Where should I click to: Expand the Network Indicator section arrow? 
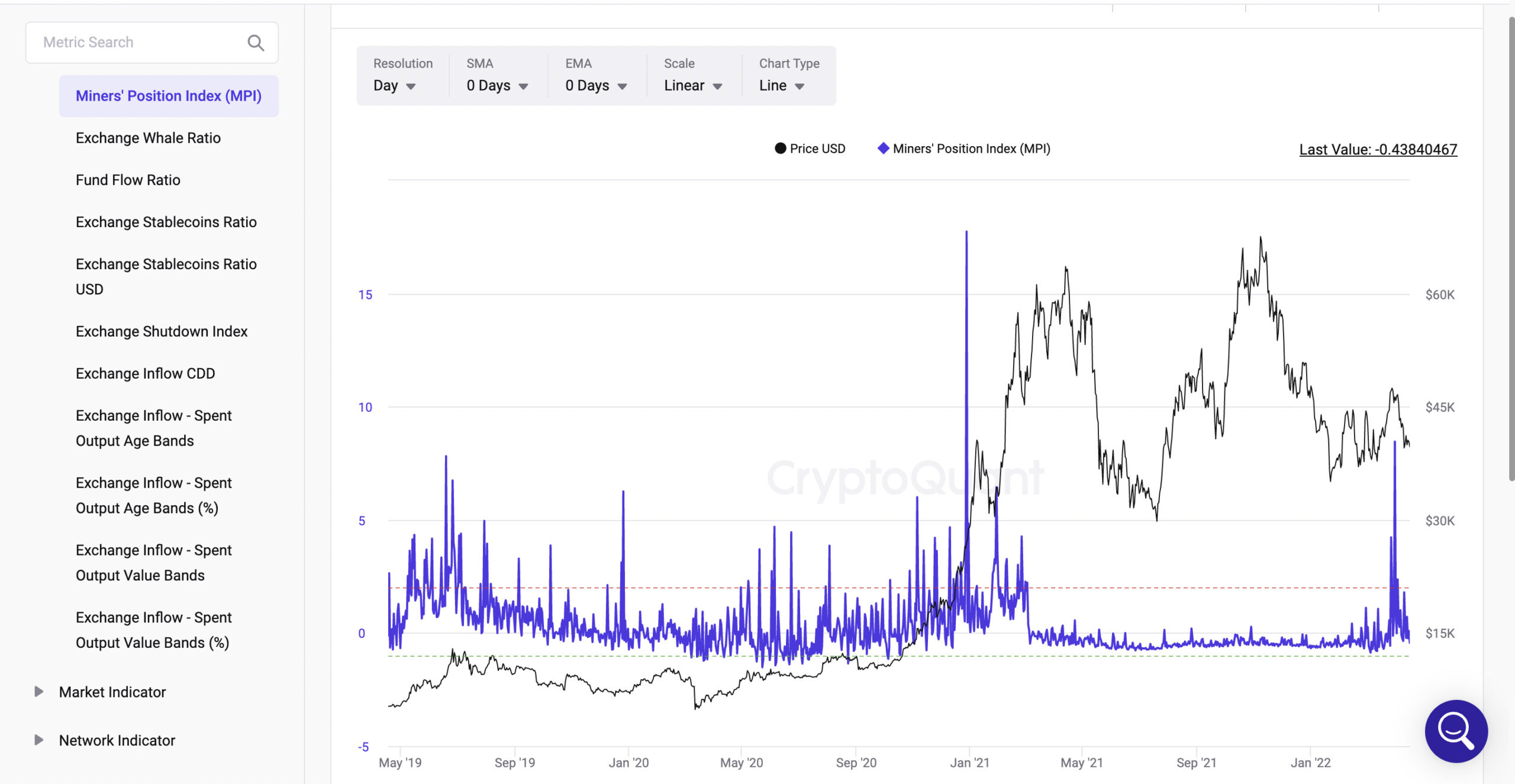tap(39, 740)
